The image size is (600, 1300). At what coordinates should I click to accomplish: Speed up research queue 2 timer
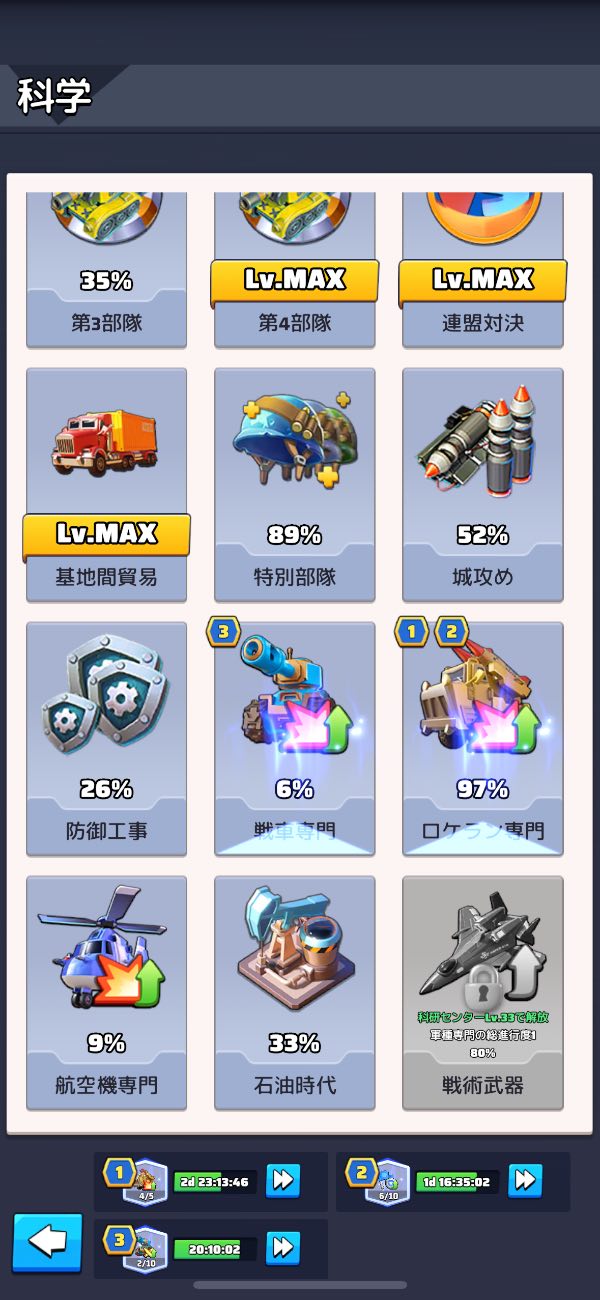[525, 1181]
